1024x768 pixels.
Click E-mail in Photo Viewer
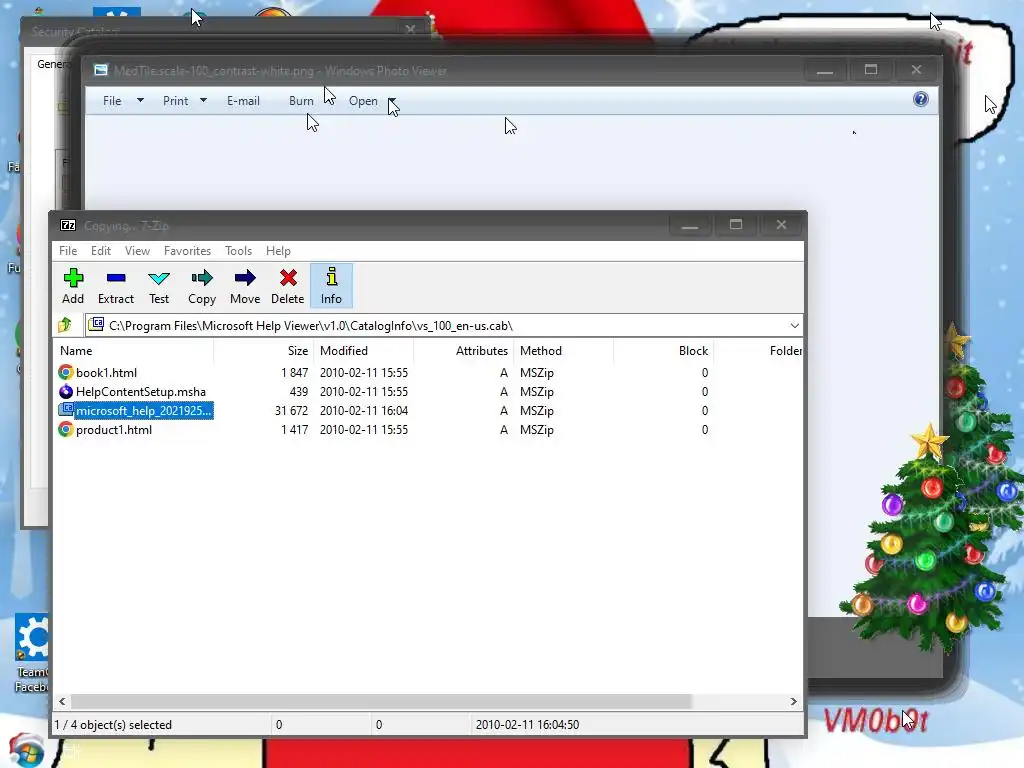243,101
